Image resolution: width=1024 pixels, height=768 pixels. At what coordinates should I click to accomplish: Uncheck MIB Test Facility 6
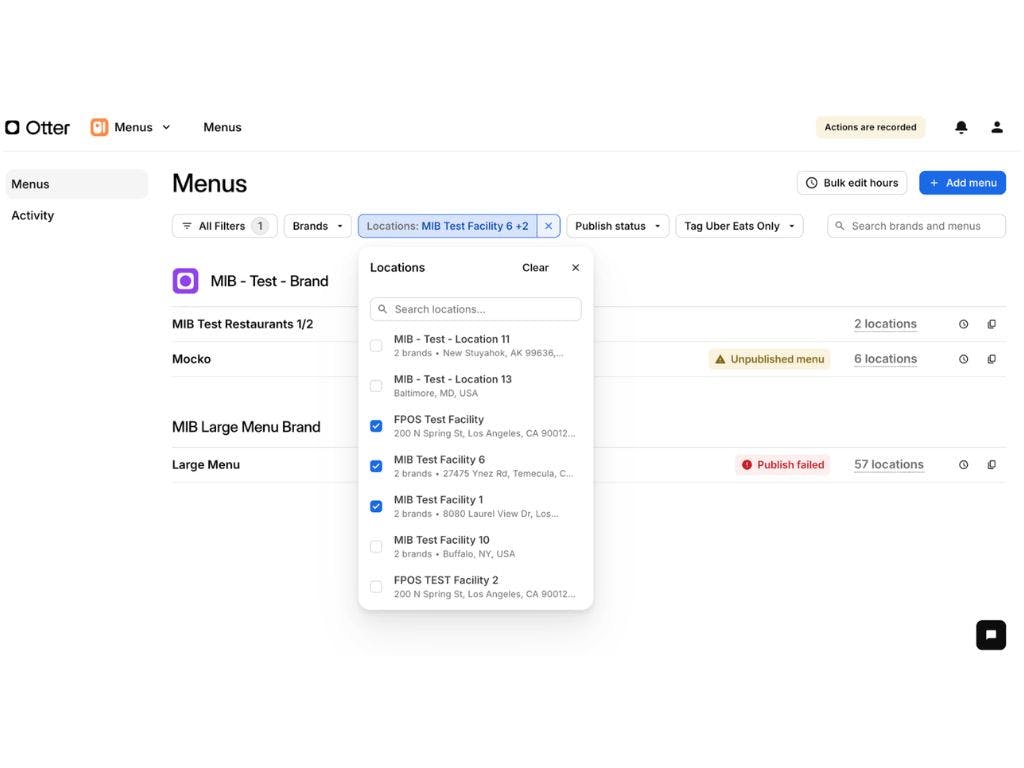coord(376,466)
